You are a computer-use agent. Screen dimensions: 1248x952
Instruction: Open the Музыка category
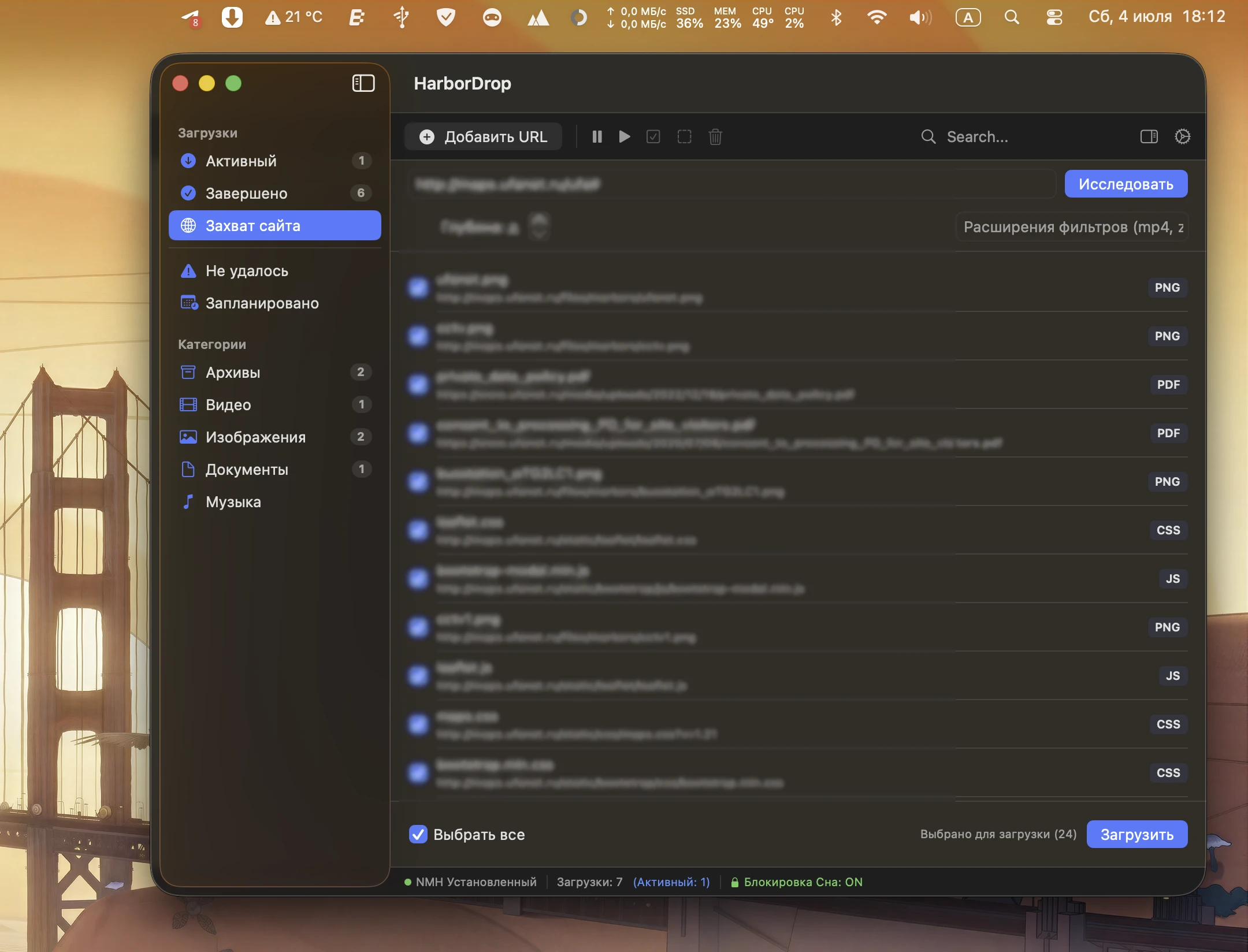click(275, 502)
